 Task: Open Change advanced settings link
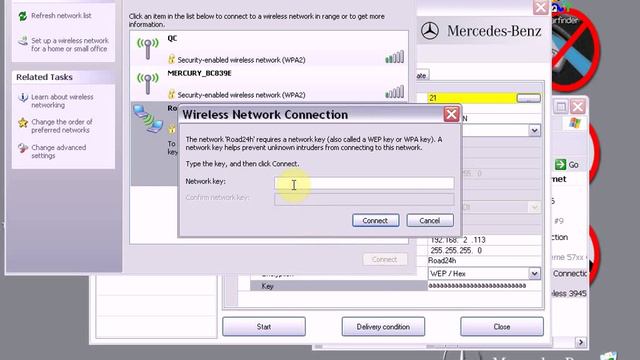click(58, 151)
